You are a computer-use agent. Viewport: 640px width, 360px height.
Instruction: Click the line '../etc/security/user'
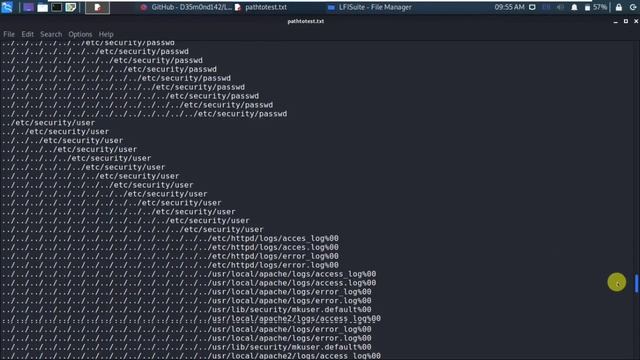[48, 123]
